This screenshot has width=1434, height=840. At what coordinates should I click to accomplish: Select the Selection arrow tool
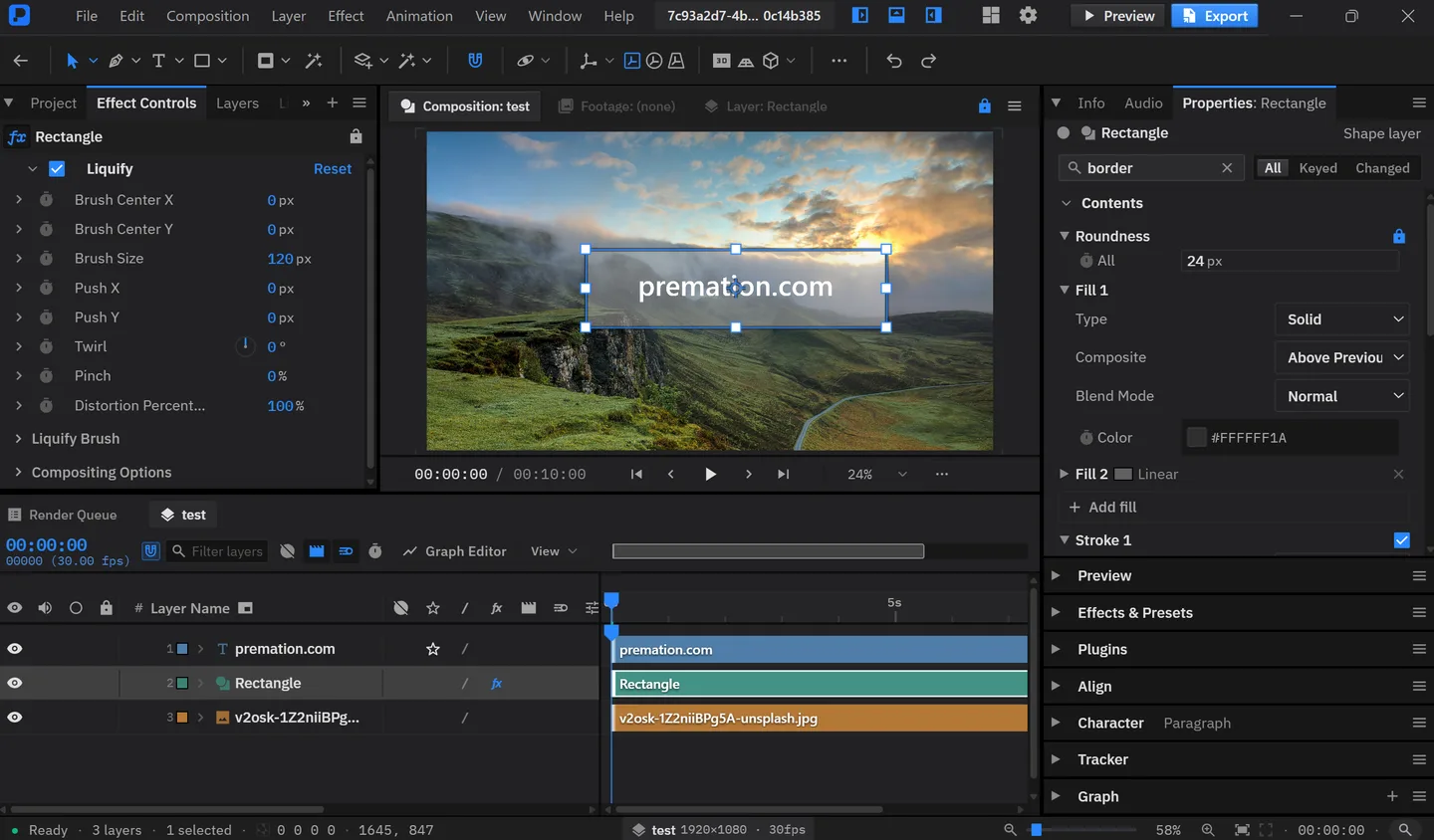coord(72,61)
